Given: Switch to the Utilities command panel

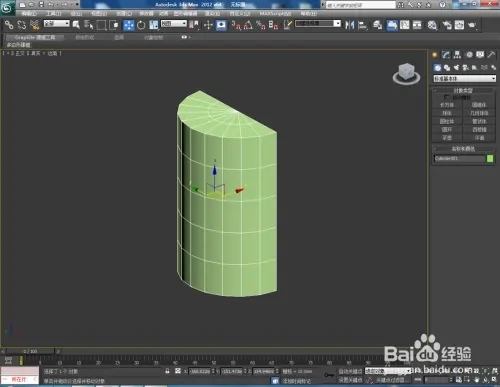Looking at the screenshot, I should (x=491, y=55).
